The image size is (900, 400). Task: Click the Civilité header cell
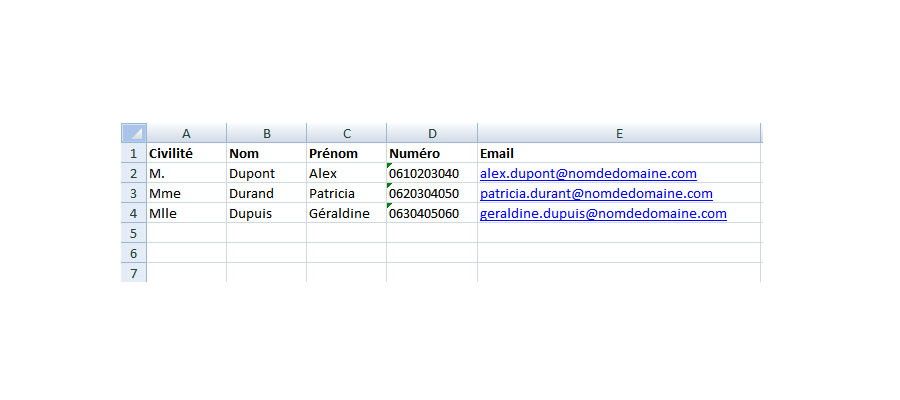[187, 153]
